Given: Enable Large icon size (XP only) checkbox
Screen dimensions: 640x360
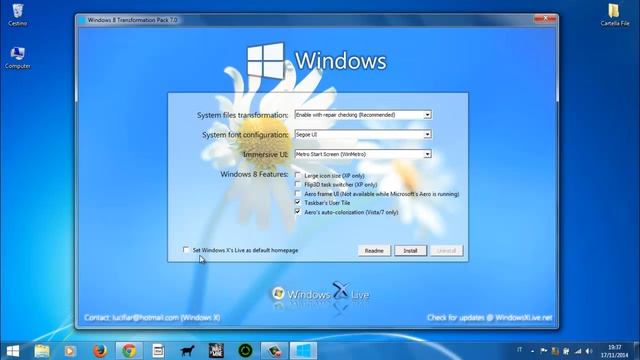Looking at the screenshot, I should click(x=298, y=175).
